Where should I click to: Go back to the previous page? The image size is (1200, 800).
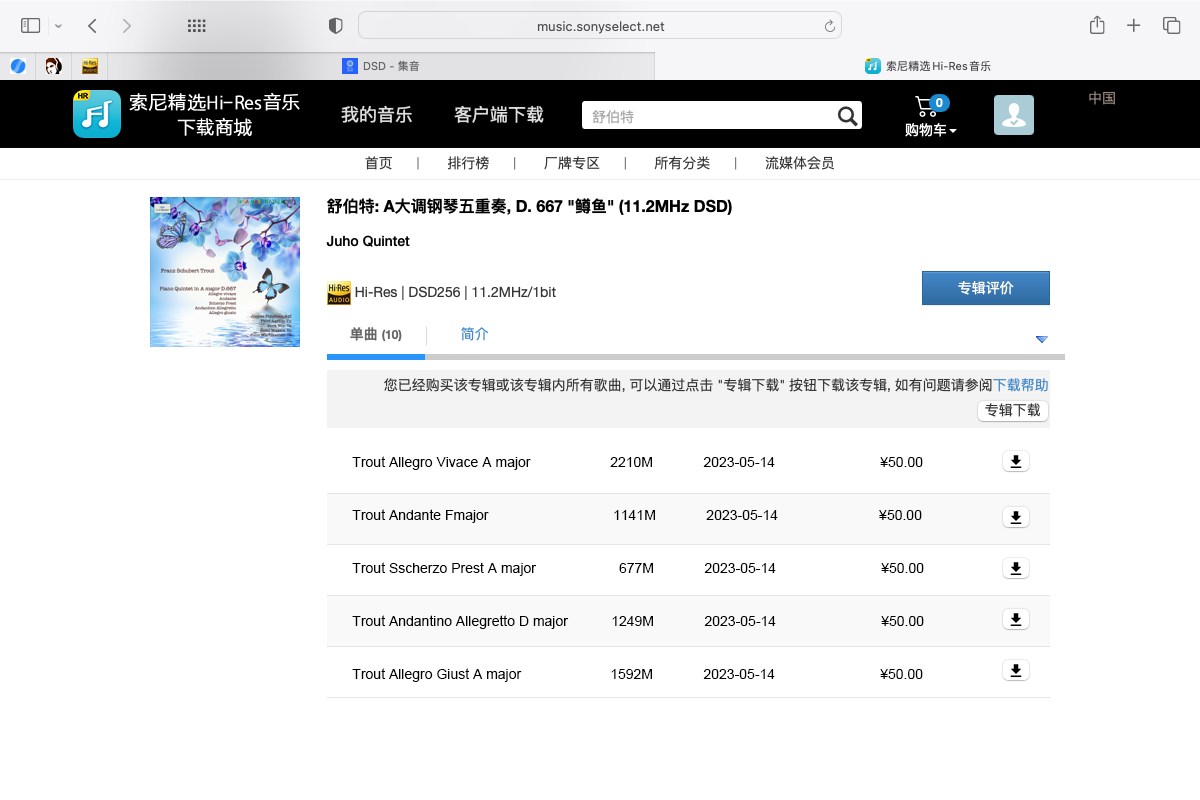pyautogui.click(x=92, y=26)
